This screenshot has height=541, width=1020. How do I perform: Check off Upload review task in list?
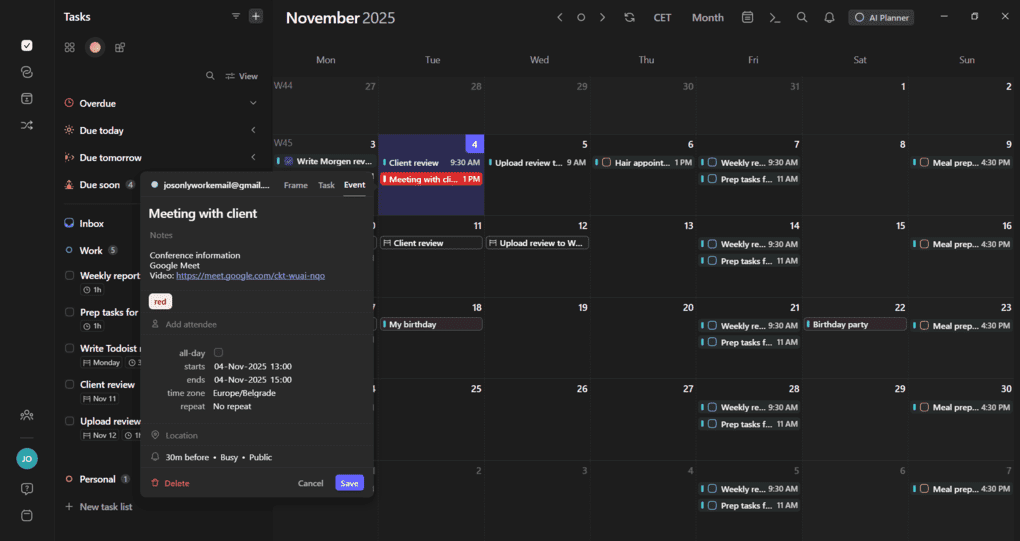(70, 421)
